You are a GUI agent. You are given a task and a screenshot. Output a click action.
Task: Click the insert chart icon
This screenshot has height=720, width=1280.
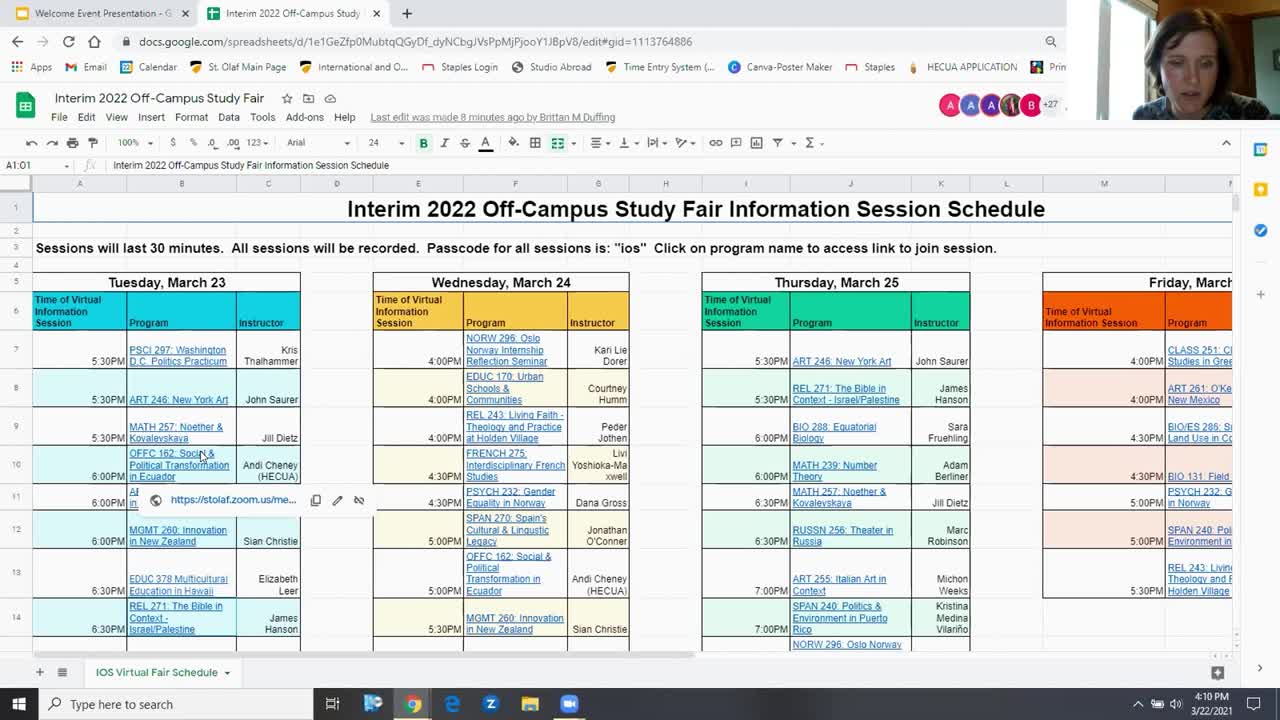(x=756, y=143)
